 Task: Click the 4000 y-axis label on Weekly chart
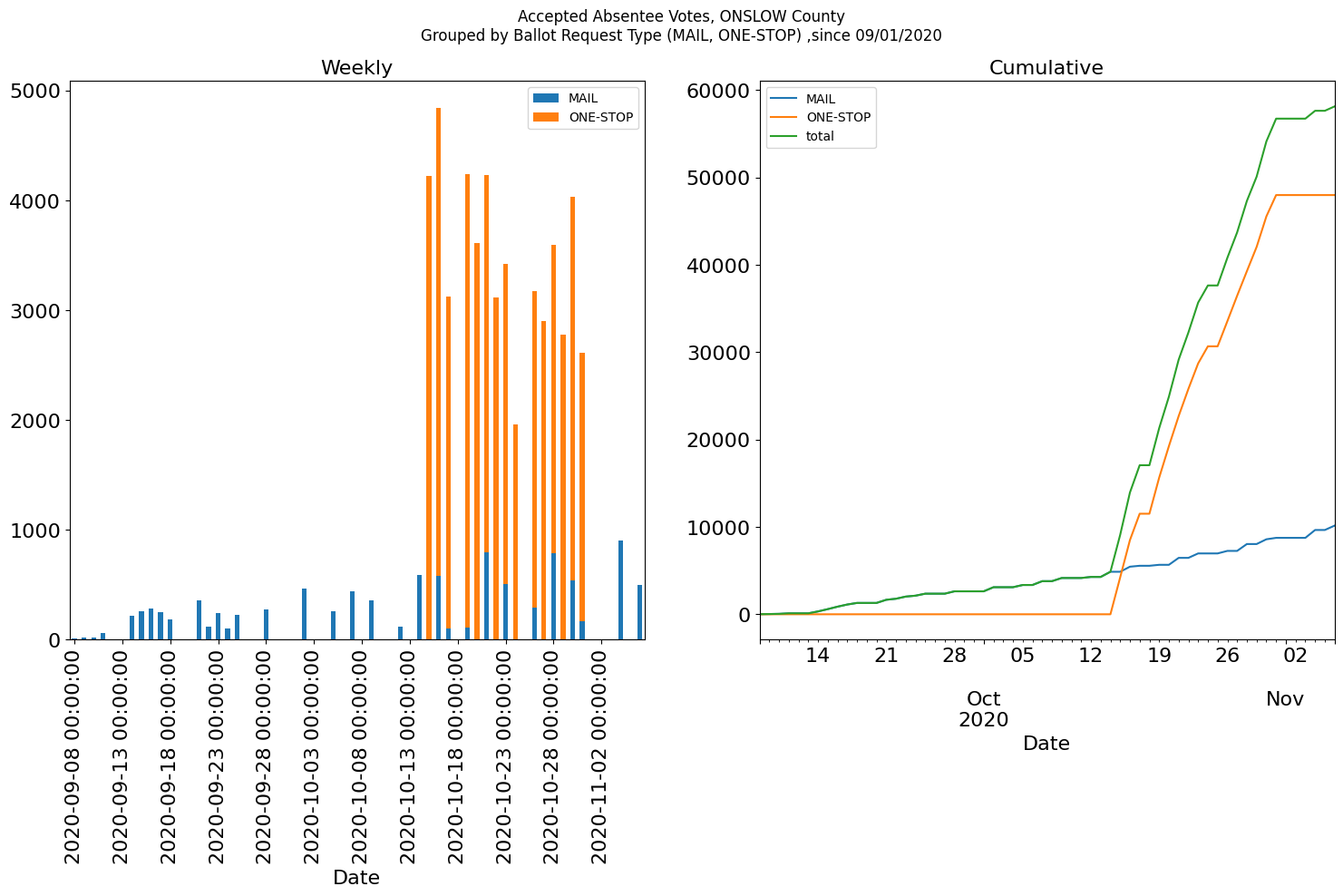(35, 201)
